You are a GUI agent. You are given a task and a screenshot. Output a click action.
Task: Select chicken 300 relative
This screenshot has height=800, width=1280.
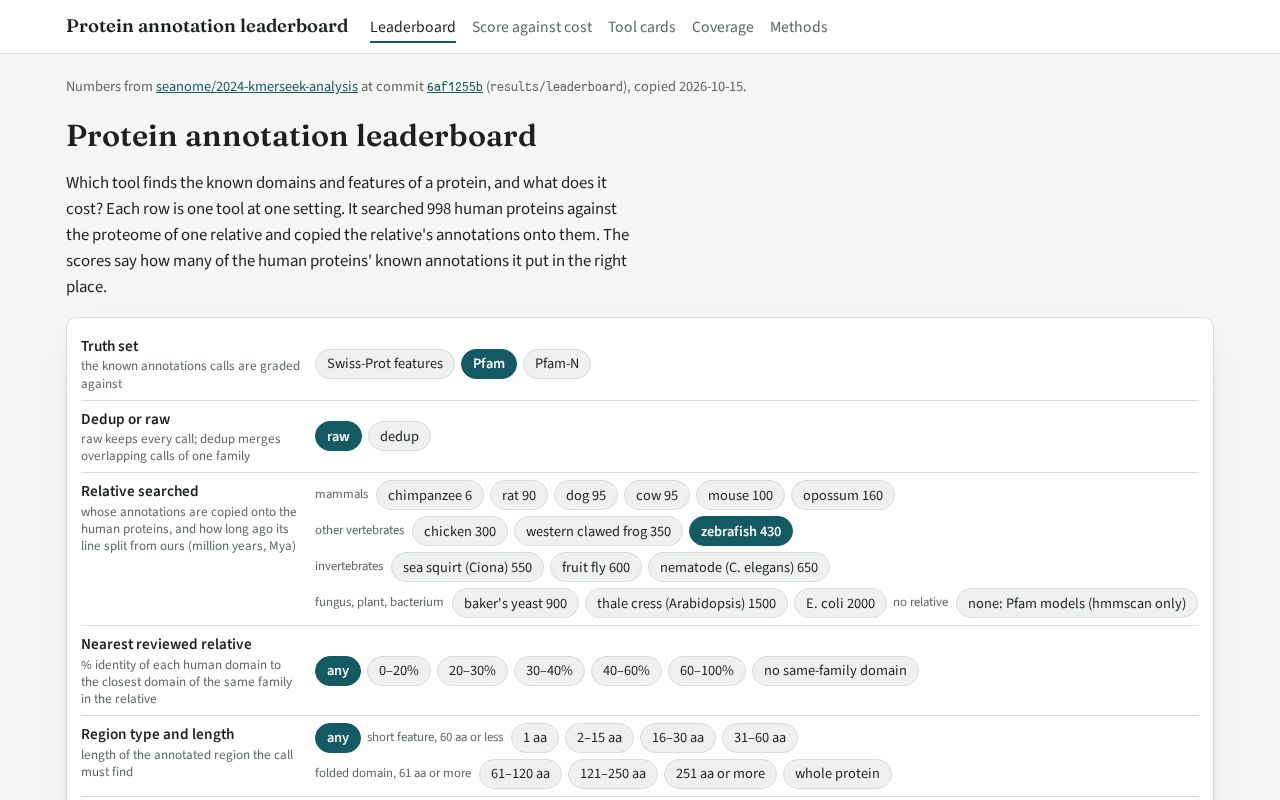point(460,531)
